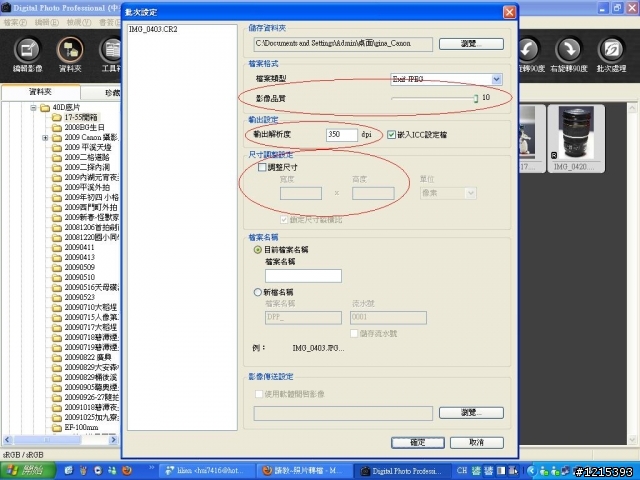The width and height of the screenshot is (640, 480).
Task: Click the thumbnail pane scroll up arrow
Action: coord(632,108)
